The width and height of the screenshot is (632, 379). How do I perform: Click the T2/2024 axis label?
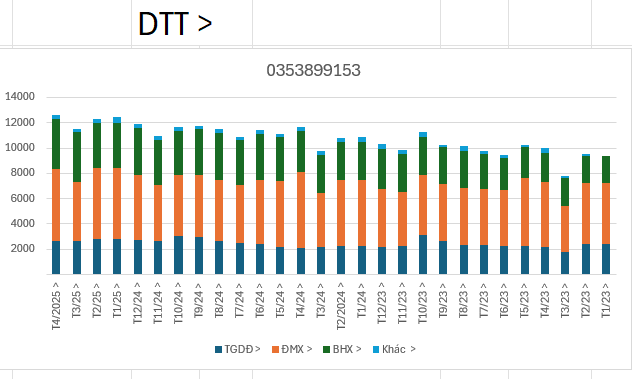[341, 306]
